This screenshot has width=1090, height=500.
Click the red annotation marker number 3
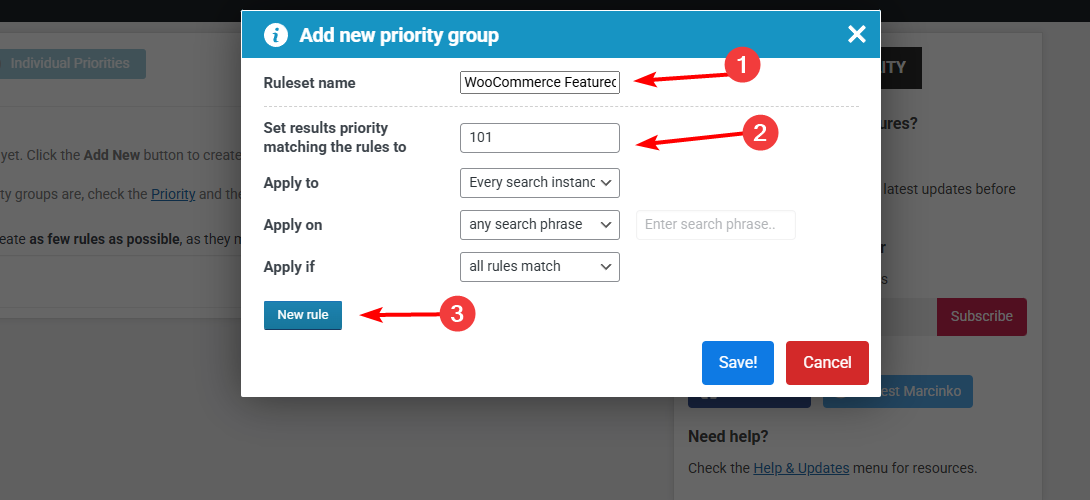point(457,314)
